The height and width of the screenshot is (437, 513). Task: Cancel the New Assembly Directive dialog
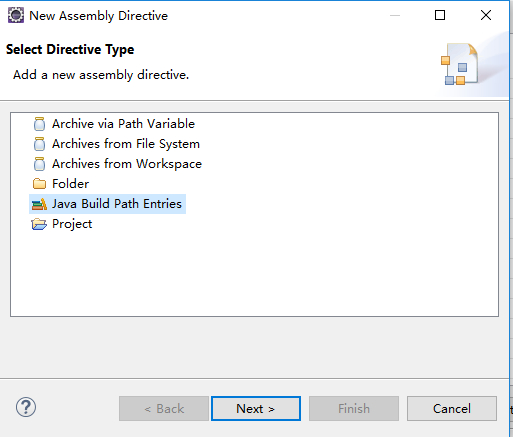tap(452, 408)
